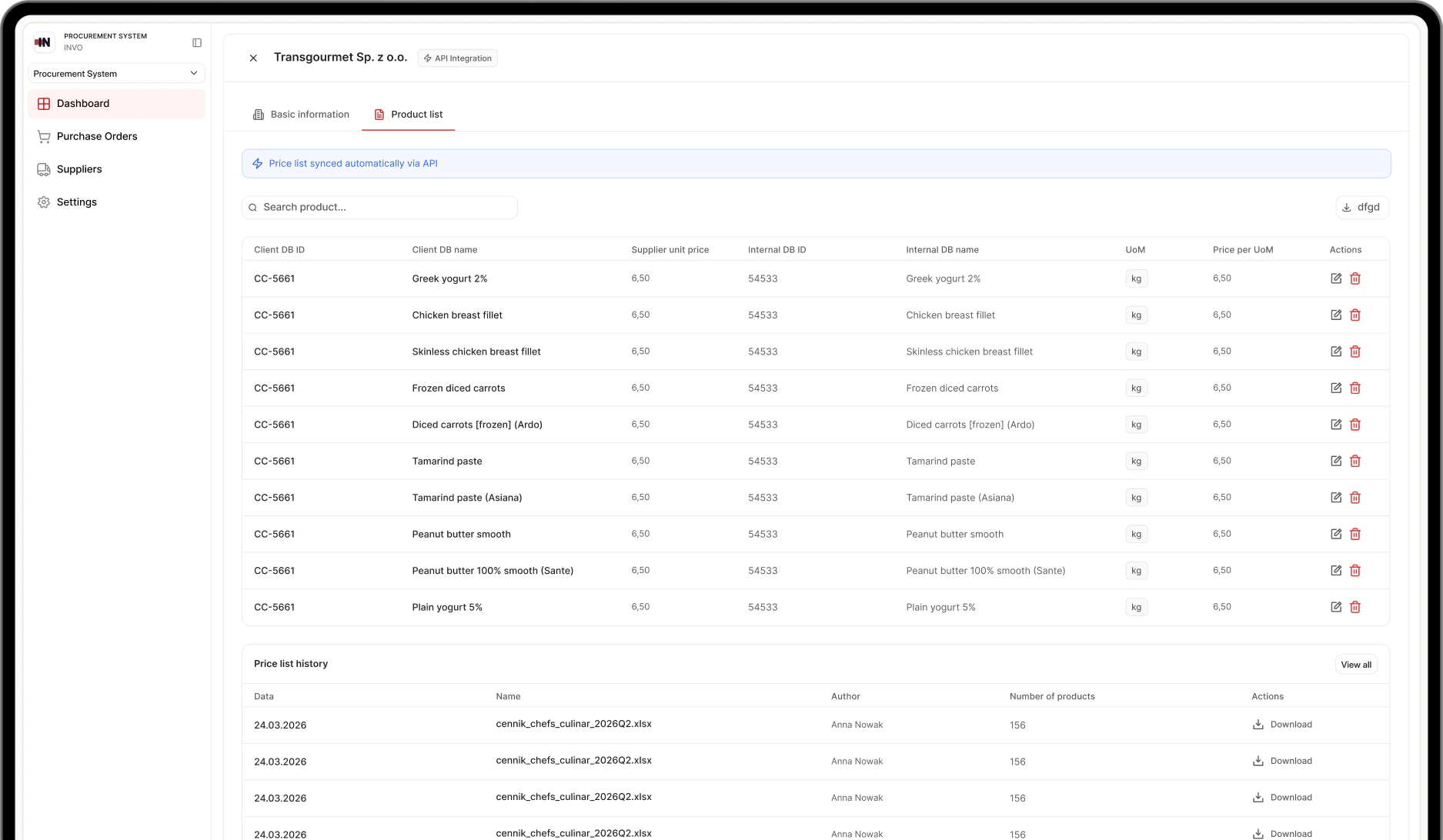
Task: Edit Peanut butter 100% smooth (Sante) row
Action: (1336, 571)
